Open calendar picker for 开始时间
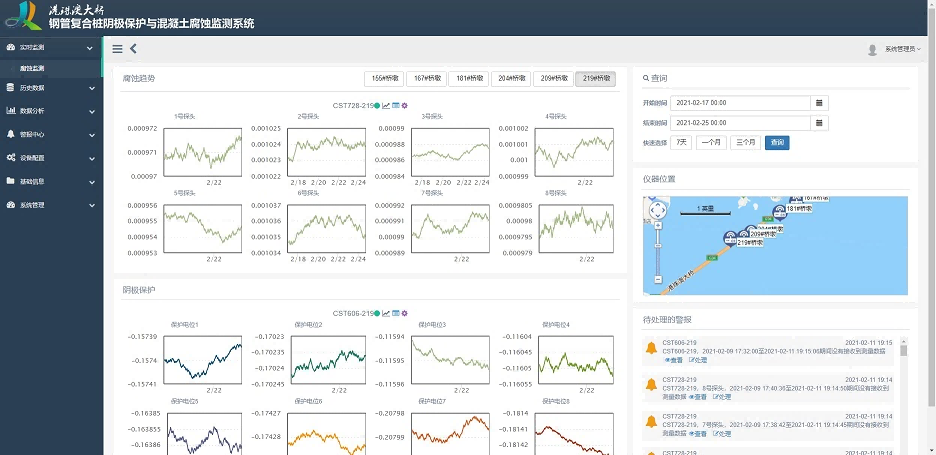 820,102
